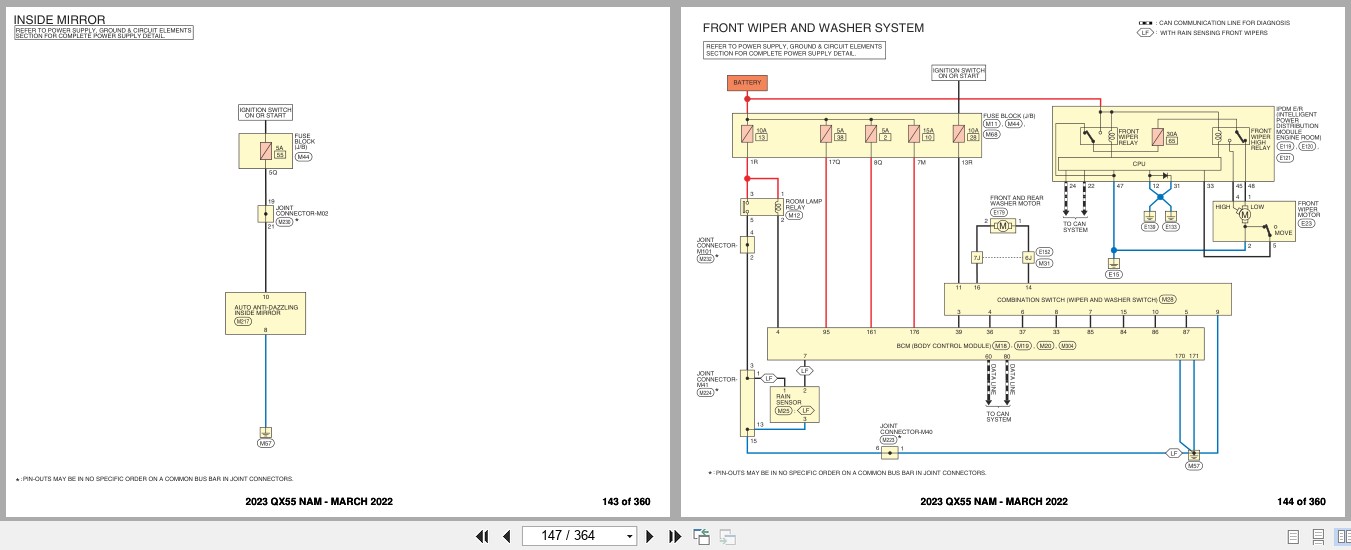Viewport: 1351px width, 550px height.
Task: Click AUTO ANTI-DAZZLING INSIDE MIRROR component box
Action: (x=265, y=313)
